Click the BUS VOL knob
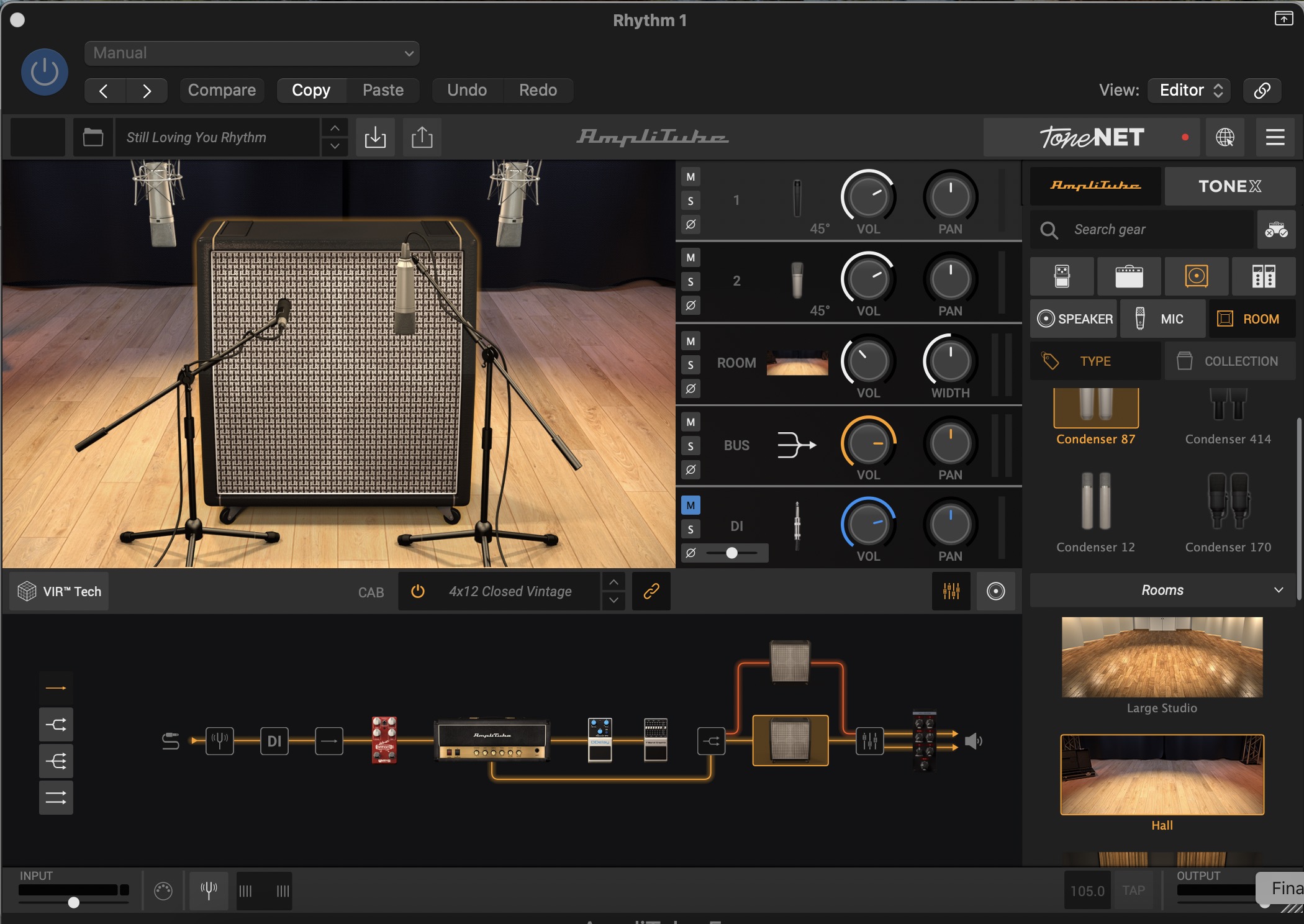 point(868,443)
